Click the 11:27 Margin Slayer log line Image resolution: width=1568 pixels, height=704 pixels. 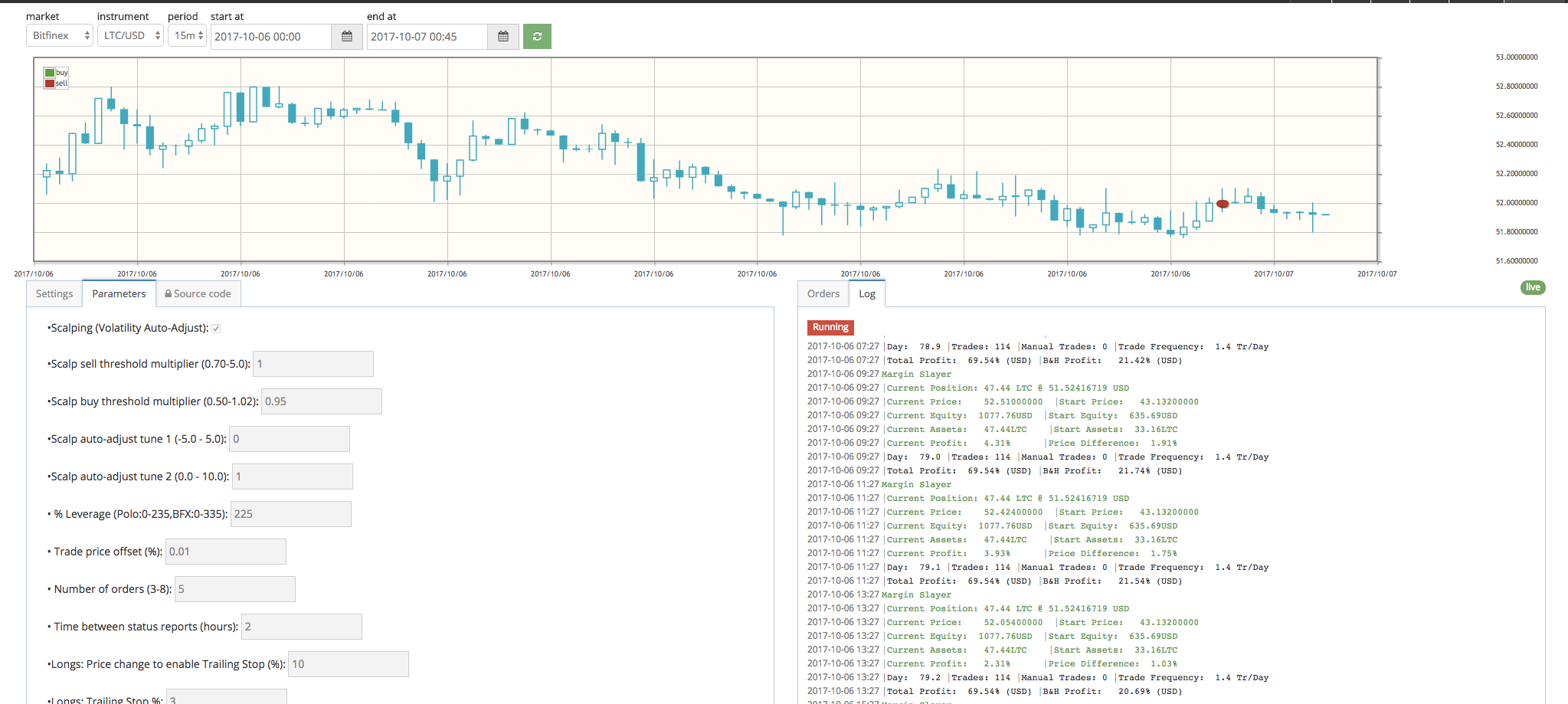879,485
